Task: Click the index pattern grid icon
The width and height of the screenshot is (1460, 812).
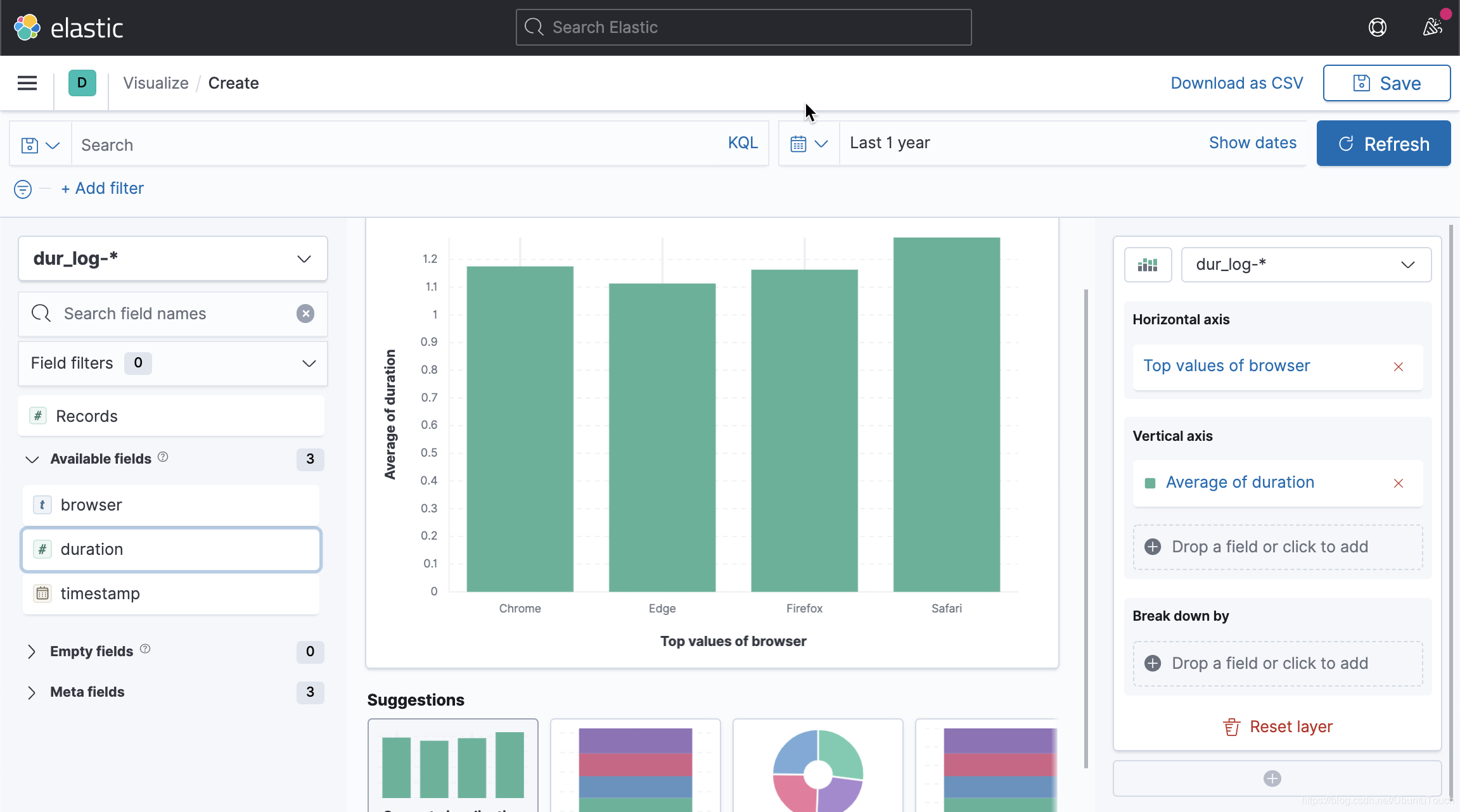Action: (1148, 263)
